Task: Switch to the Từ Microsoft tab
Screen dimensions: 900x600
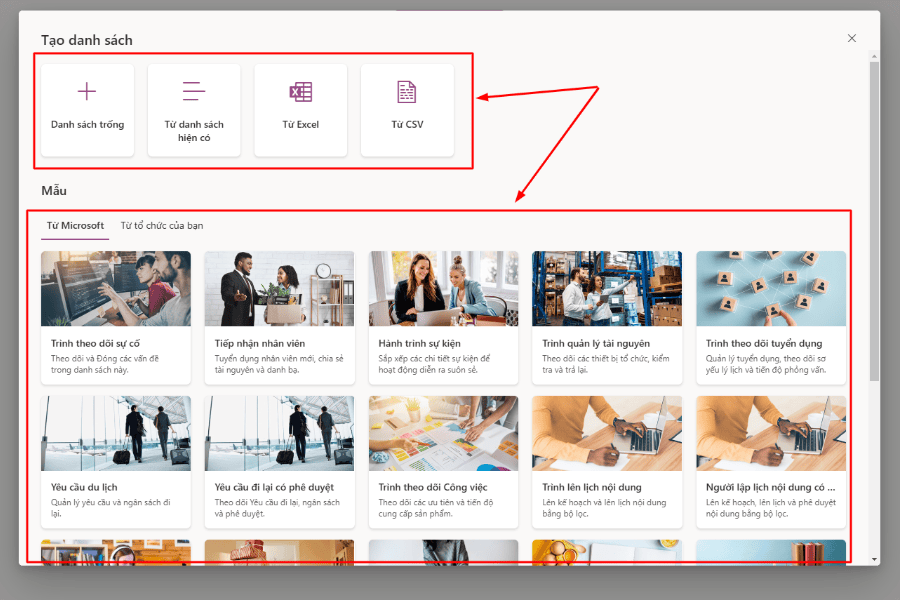Action: click(75, 226)
